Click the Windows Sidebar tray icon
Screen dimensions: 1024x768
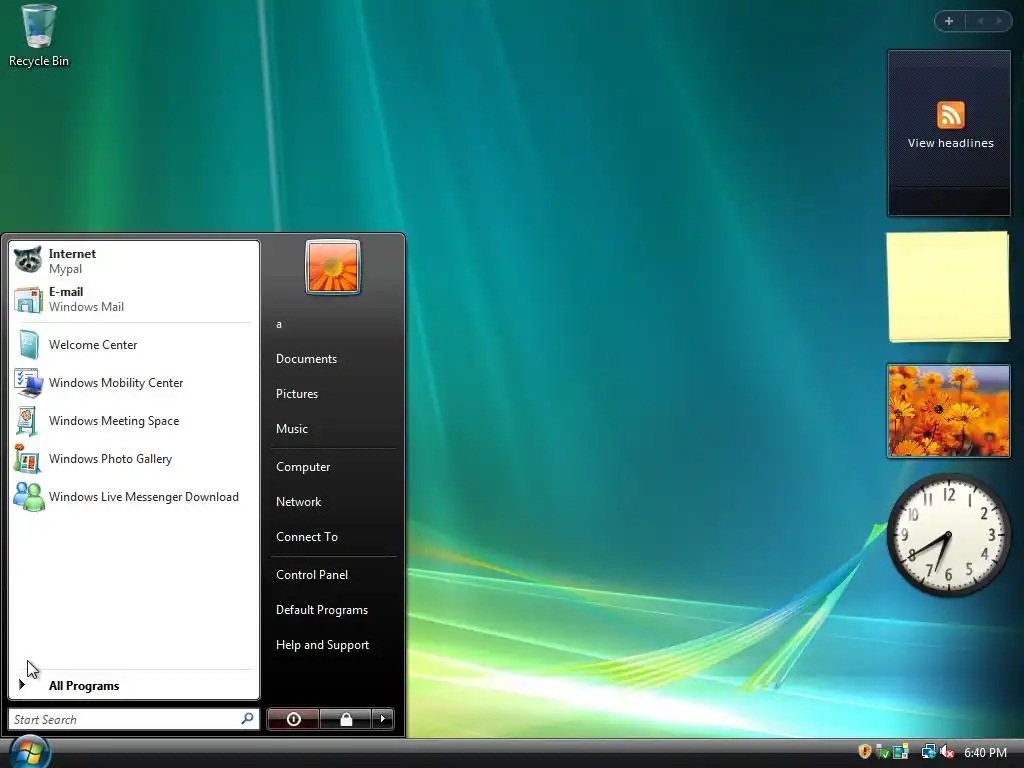[x=901, y=752]
